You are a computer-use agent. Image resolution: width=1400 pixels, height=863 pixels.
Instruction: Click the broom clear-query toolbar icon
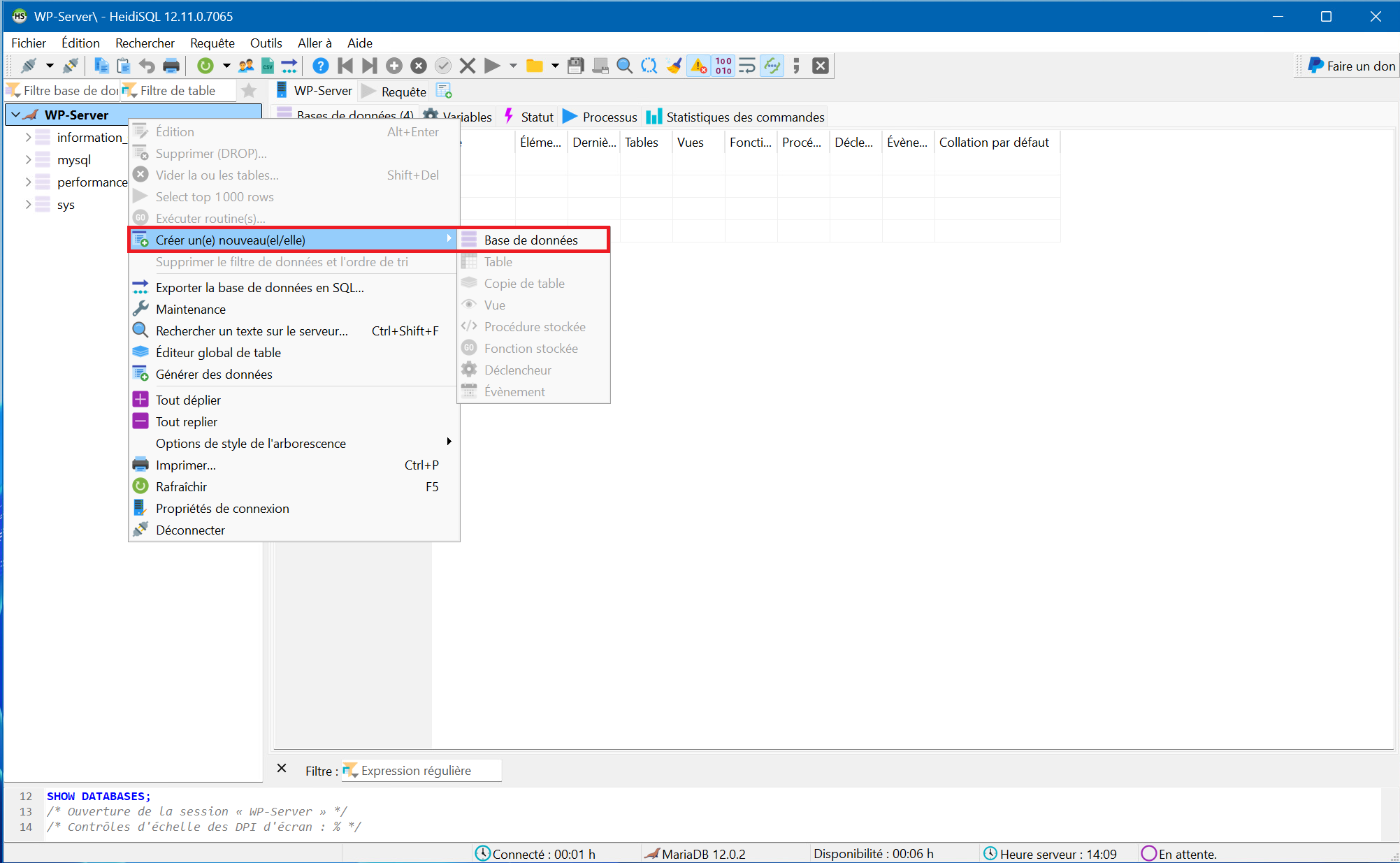click(674, 66)
